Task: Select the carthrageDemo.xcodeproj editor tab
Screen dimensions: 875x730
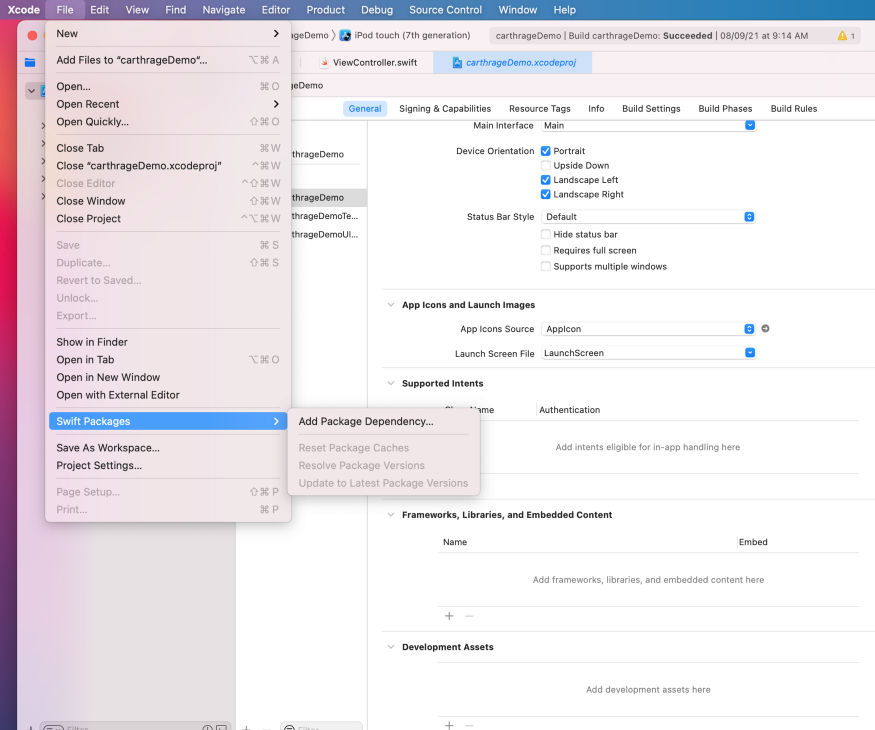Action: coord(513,63)
